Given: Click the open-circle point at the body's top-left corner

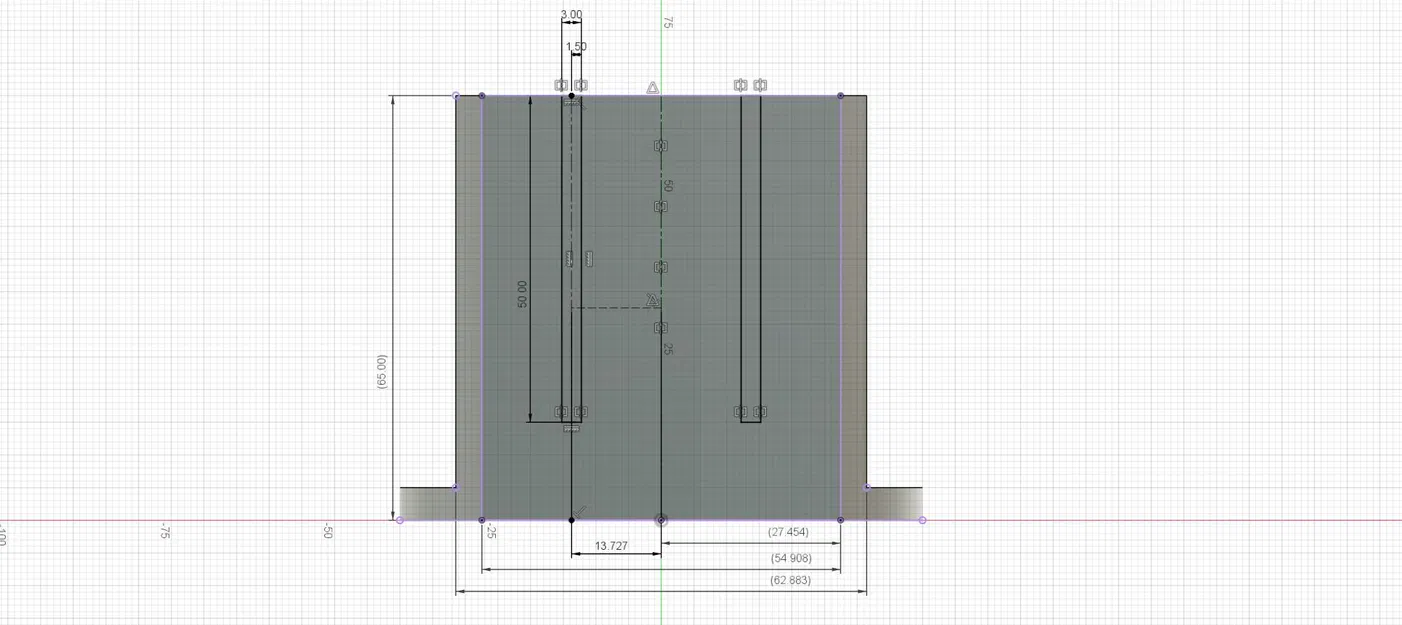Looking at the screenshot, I should pos(456,96).
